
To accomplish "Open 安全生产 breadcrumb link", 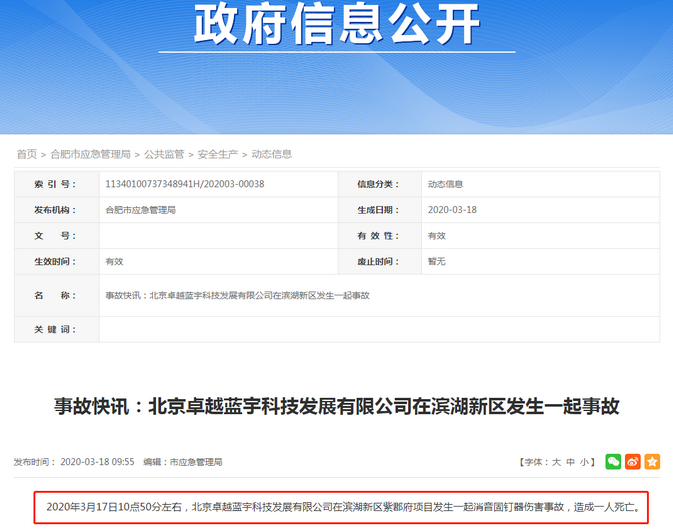I will pos(218,154).
